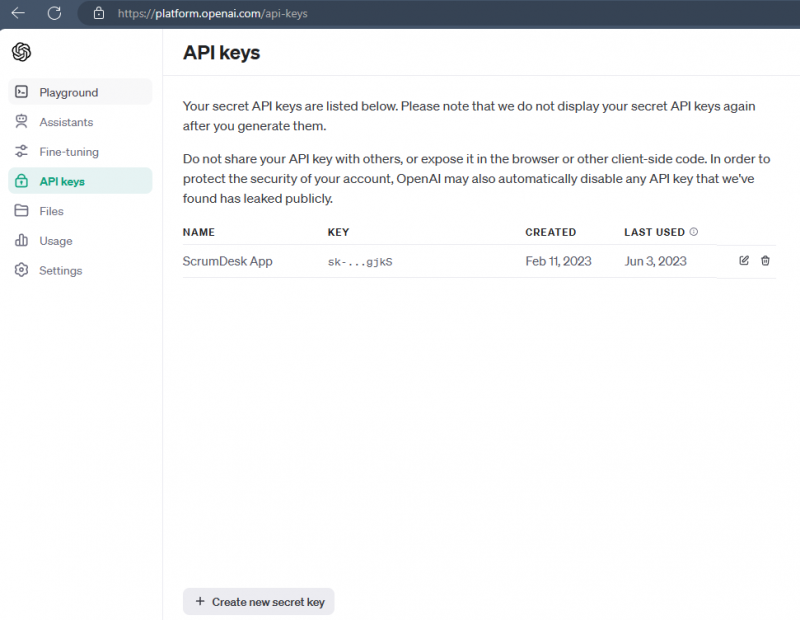Create a new secret key

click(258, 601)
